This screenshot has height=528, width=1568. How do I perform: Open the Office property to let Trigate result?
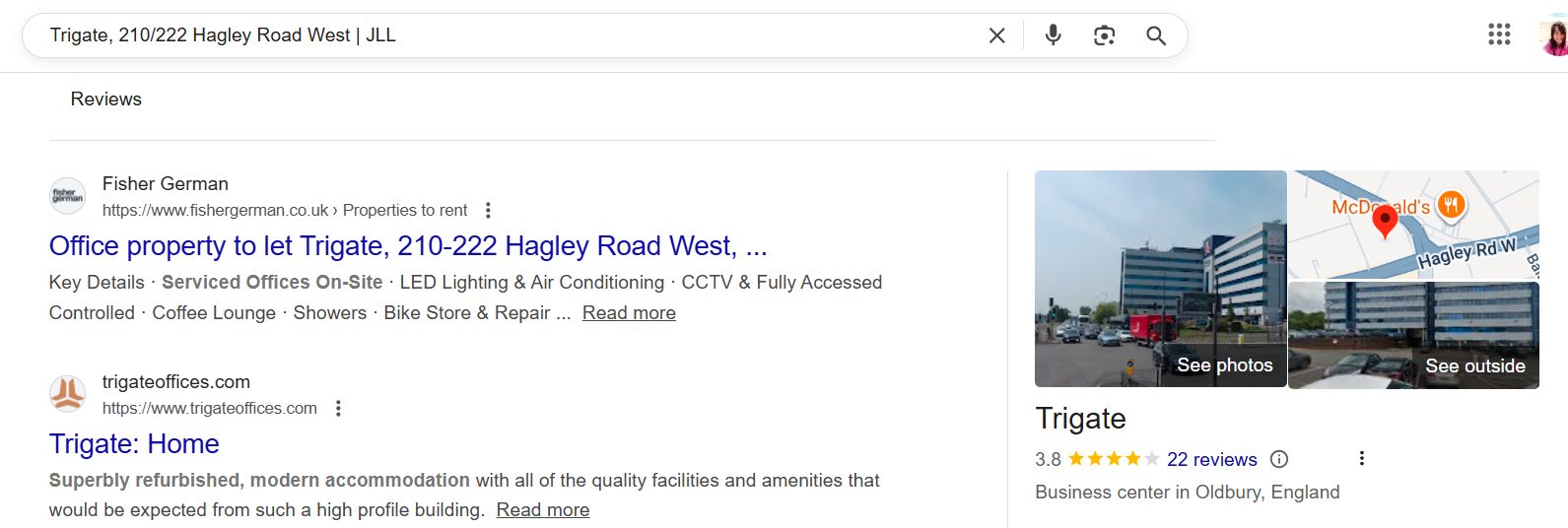coord(407,246)
